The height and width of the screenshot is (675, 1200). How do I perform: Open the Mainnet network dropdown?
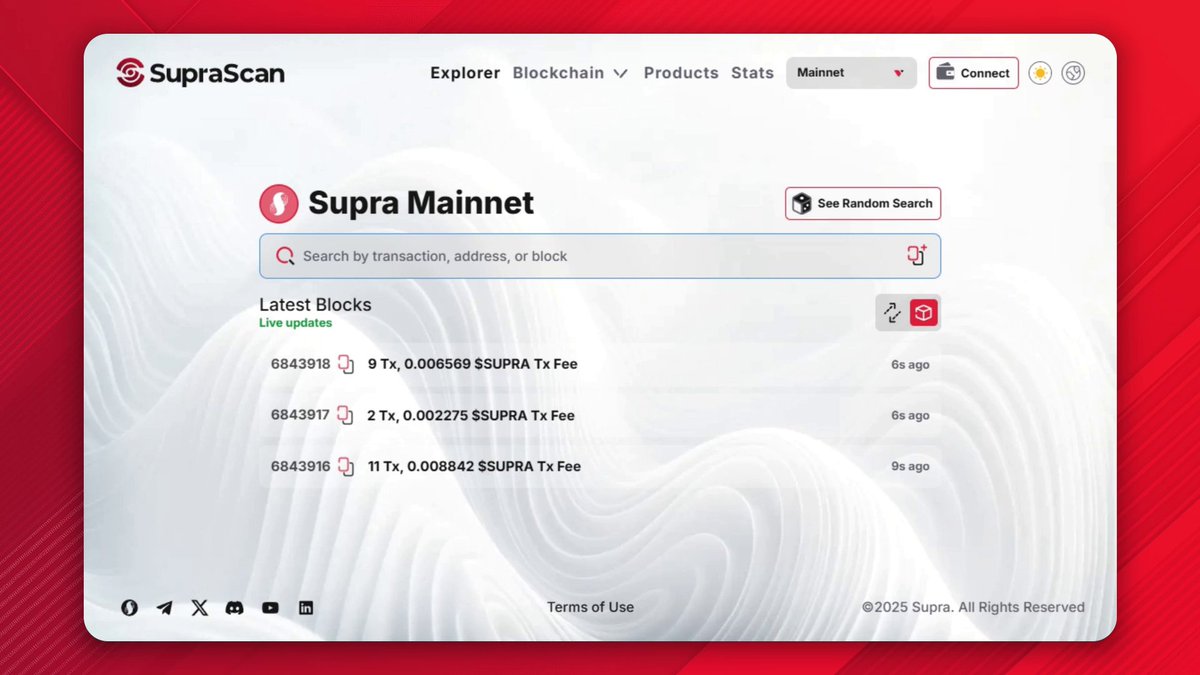click(851, 73)
